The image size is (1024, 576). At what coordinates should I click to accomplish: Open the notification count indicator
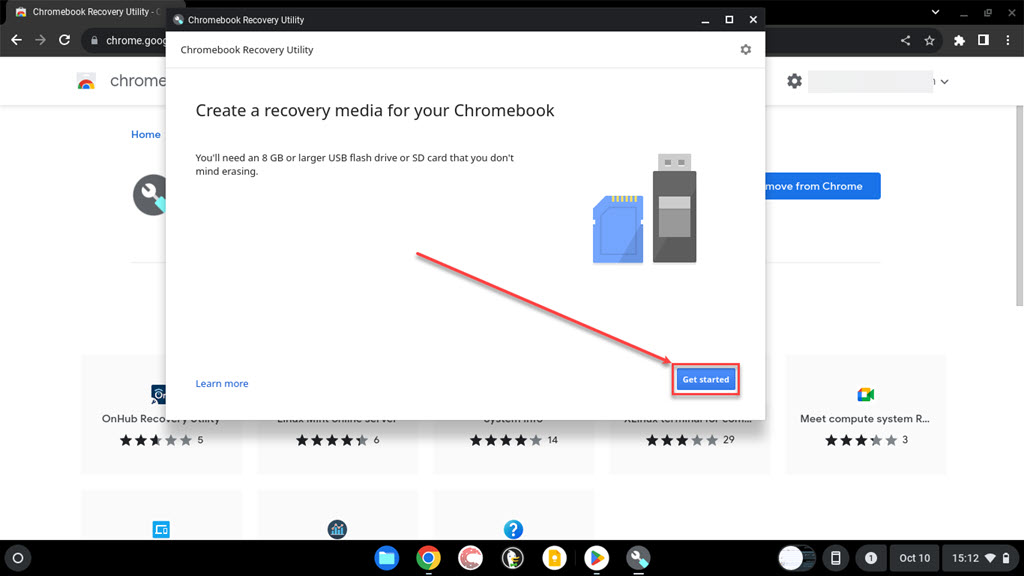point(871,558)
